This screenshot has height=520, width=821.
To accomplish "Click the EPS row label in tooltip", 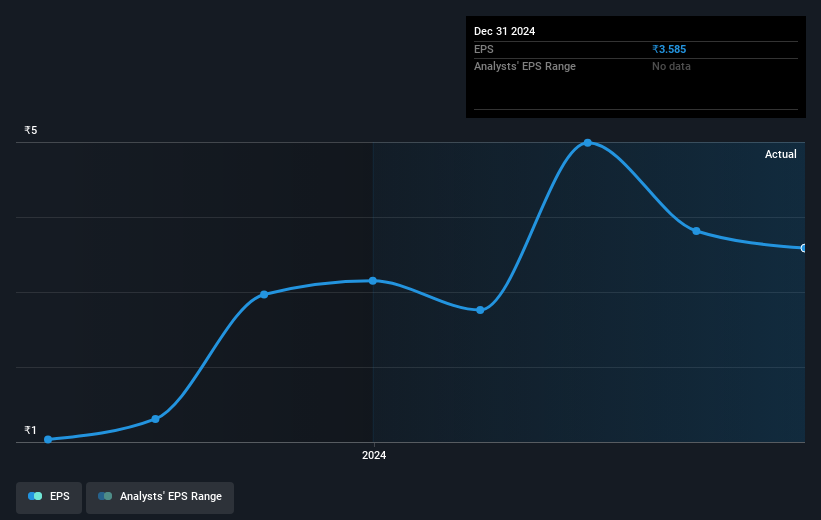I will click(x=484, y=49).
